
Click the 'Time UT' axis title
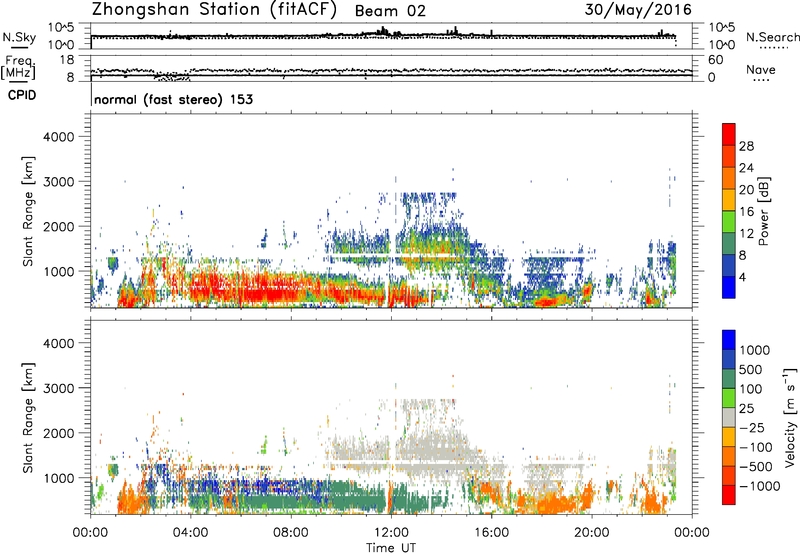[391, 548]
